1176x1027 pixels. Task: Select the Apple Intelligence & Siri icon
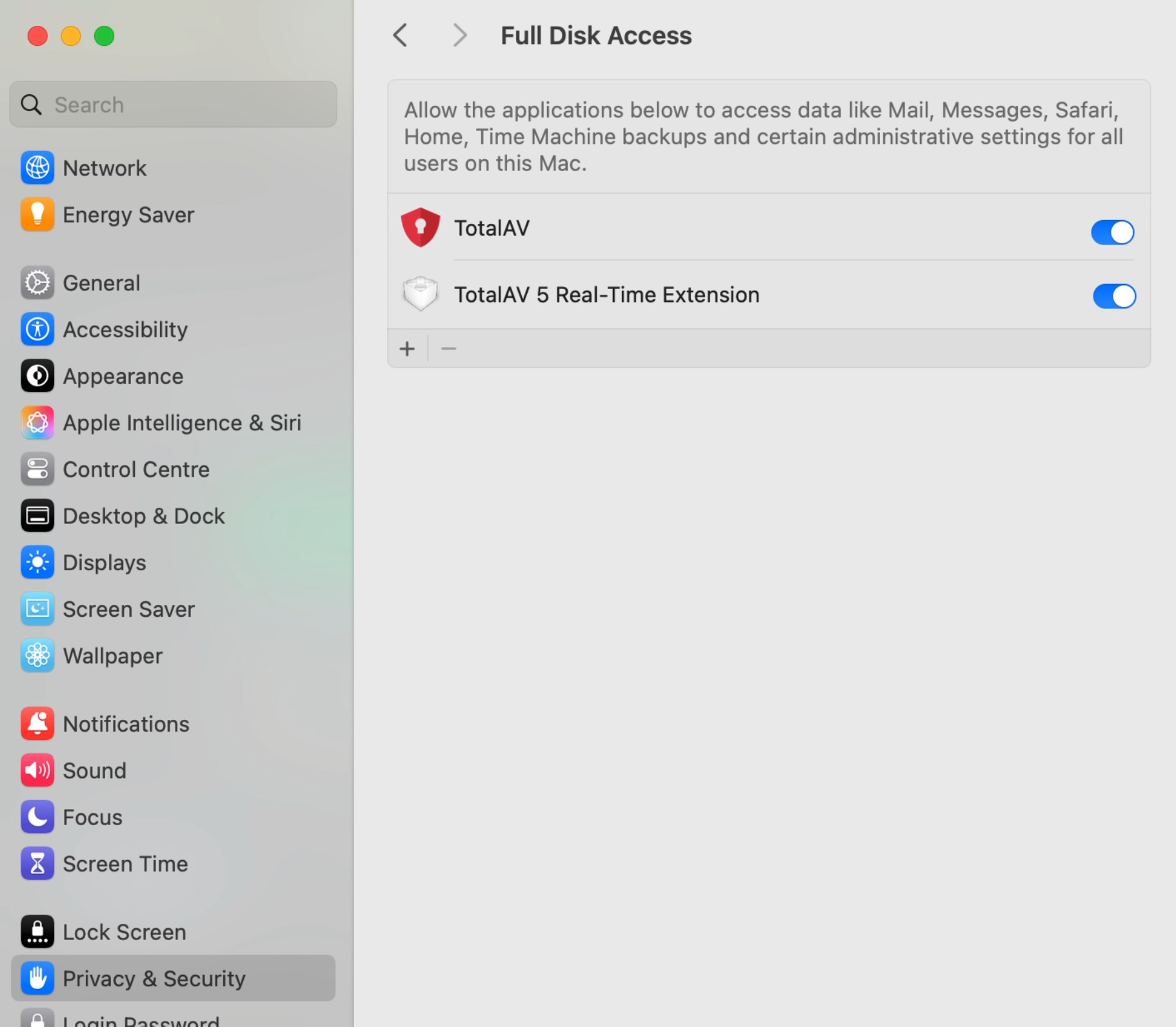click(37, 423)
